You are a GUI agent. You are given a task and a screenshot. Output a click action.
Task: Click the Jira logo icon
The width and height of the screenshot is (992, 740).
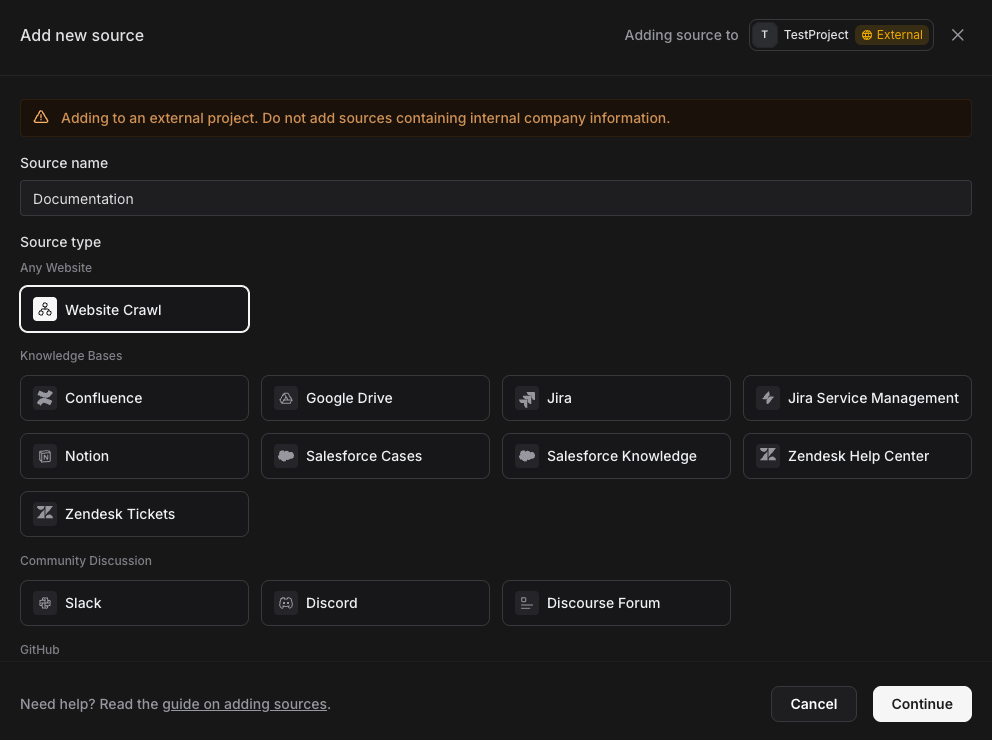tap(527, 398)
